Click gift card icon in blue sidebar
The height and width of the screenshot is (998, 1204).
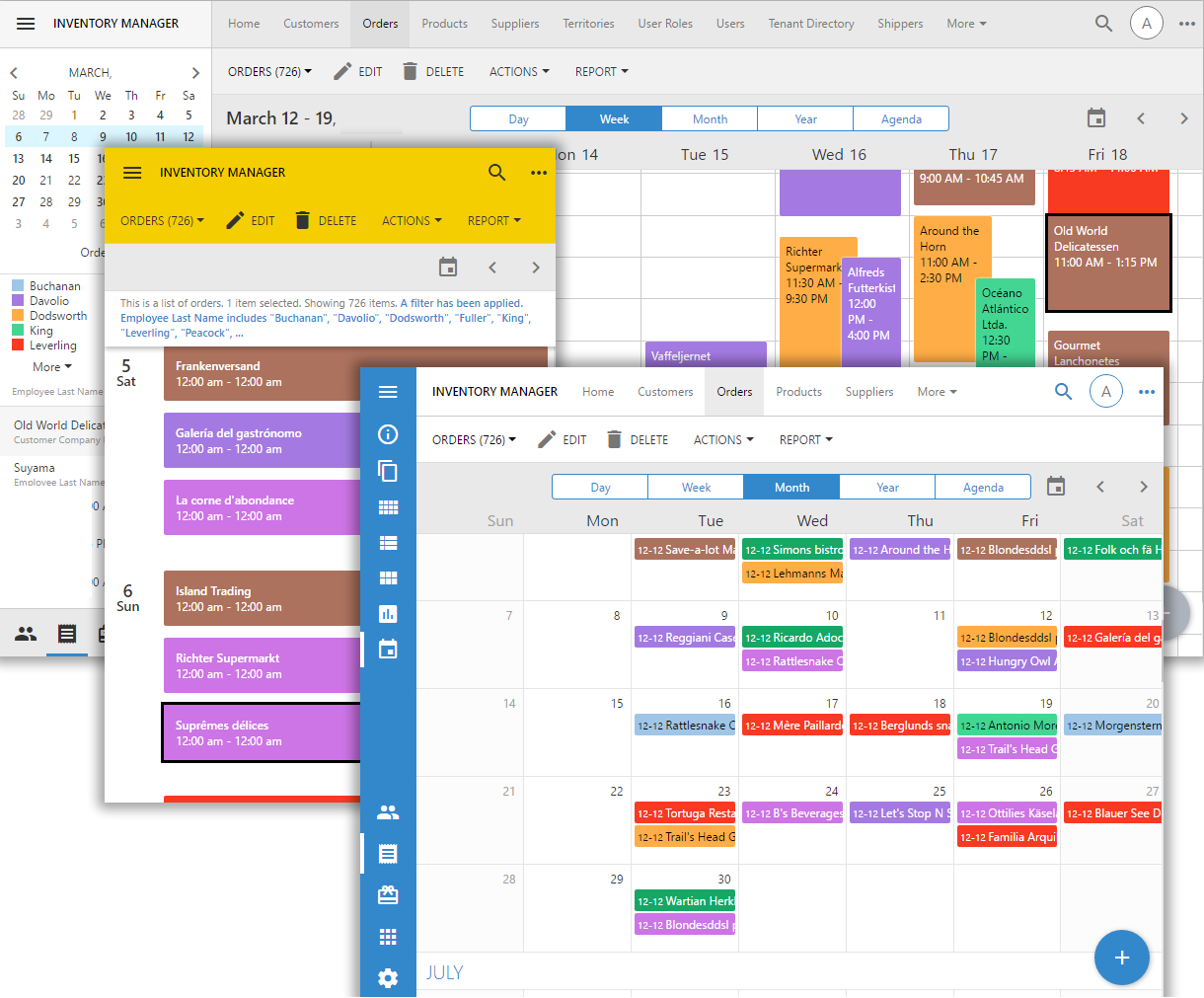coord(388,895)
